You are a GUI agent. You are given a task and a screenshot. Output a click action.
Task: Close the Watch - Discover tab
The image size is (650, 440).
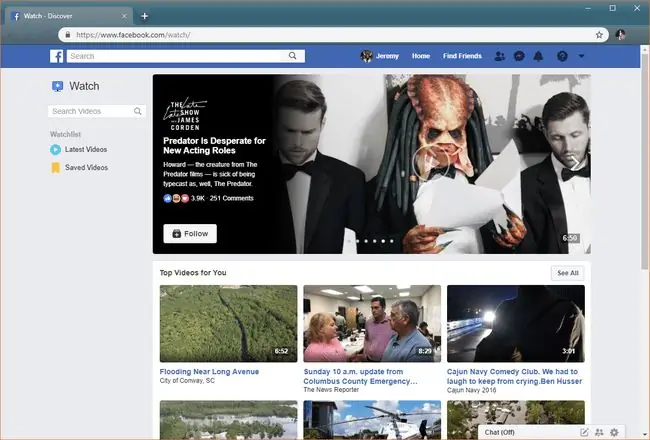click(124, 16)
